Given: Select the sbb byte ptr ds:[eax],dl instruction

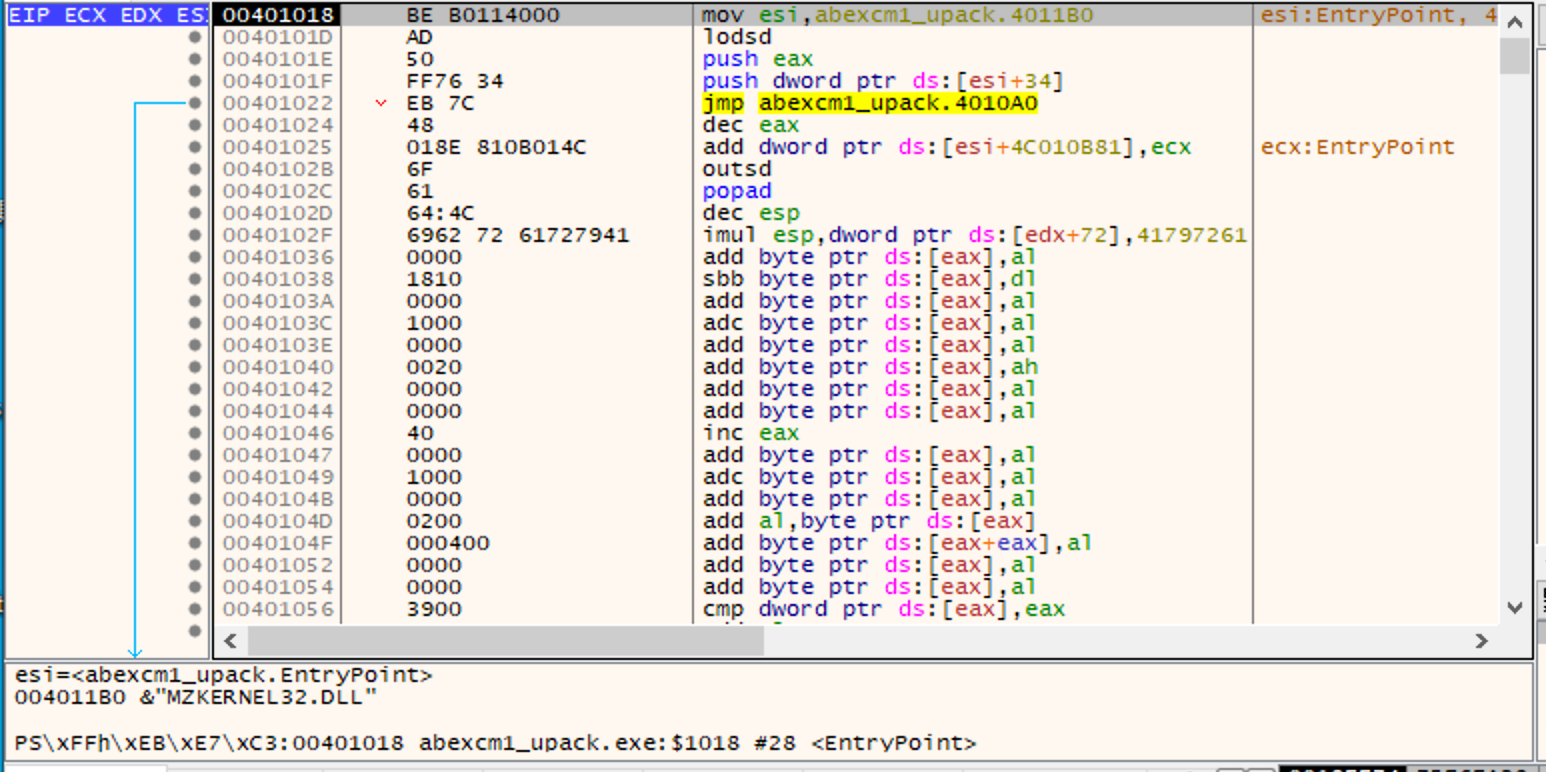Looking at the screenshot, I should click(869, 279).
